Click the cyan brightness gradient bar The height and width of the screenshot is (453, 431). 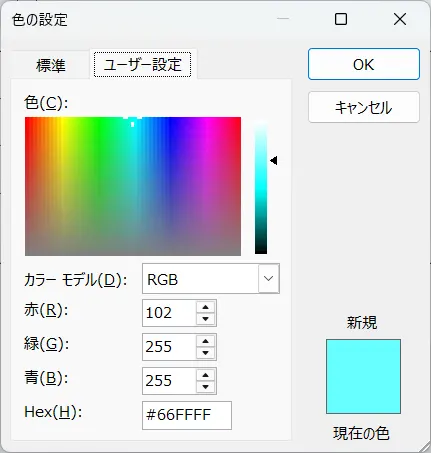261,187
